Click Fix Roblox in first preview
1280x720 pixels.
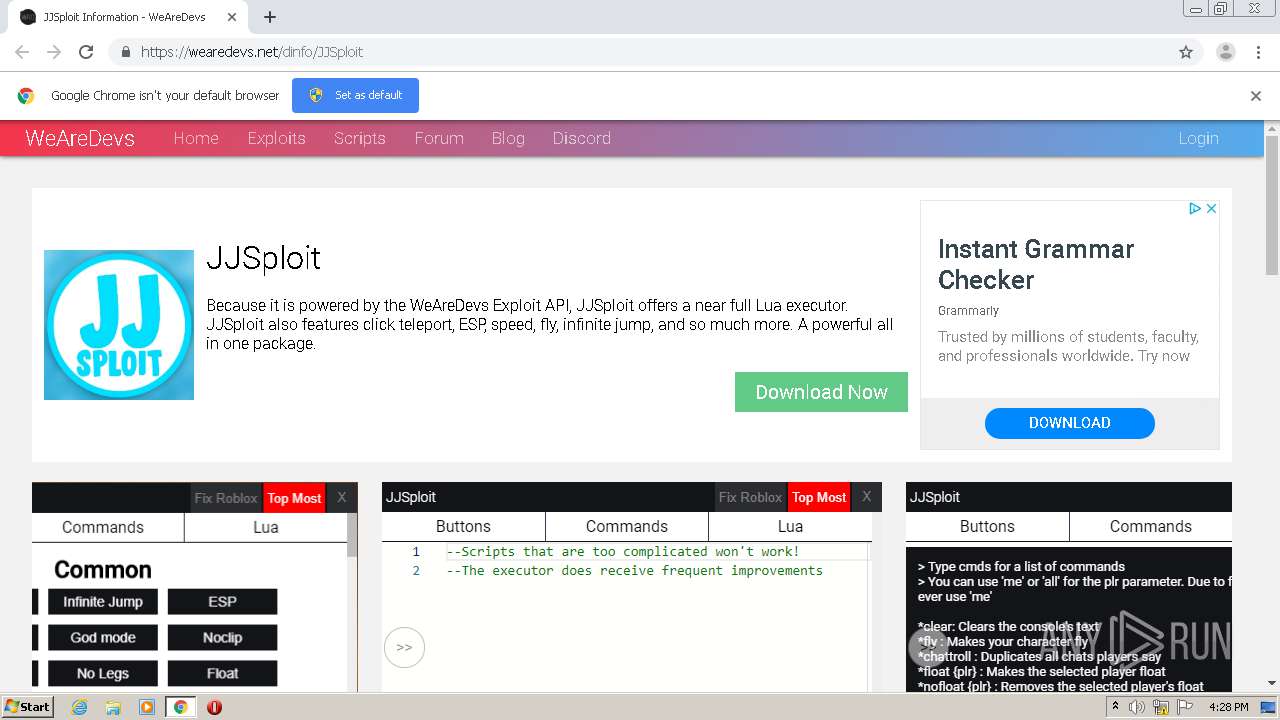coord(226,498)
